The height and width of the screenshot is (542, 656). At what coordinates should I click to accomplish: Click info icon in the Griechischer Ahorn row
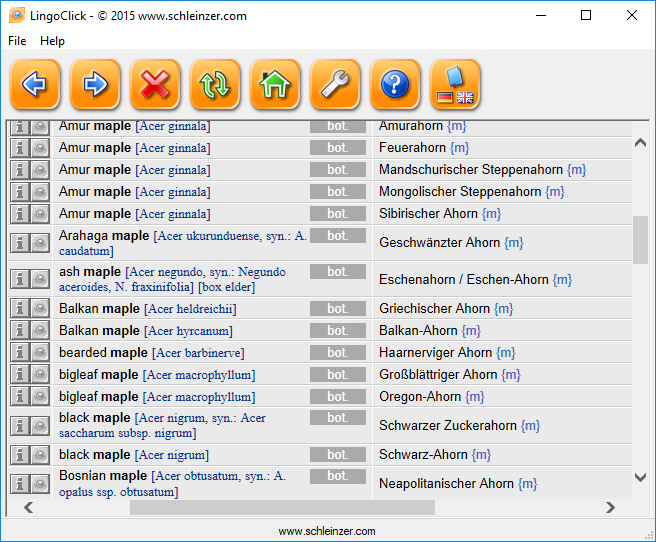click(19, 309)
